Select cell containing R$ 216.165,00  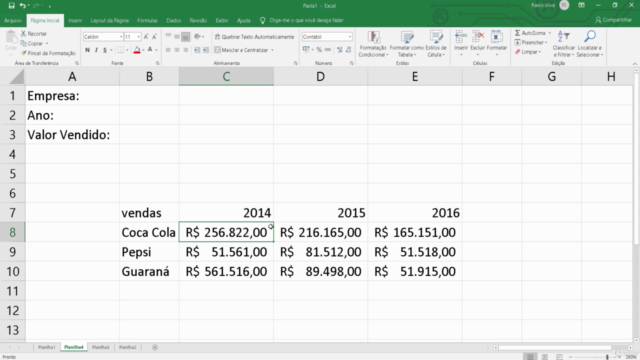pos(320,233)
